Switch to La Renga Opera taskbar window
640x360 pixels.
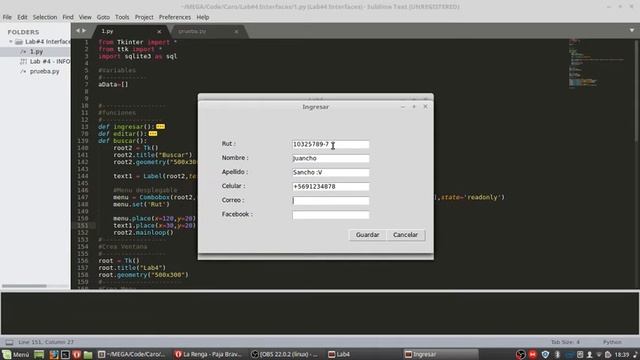tap(208, 354)
